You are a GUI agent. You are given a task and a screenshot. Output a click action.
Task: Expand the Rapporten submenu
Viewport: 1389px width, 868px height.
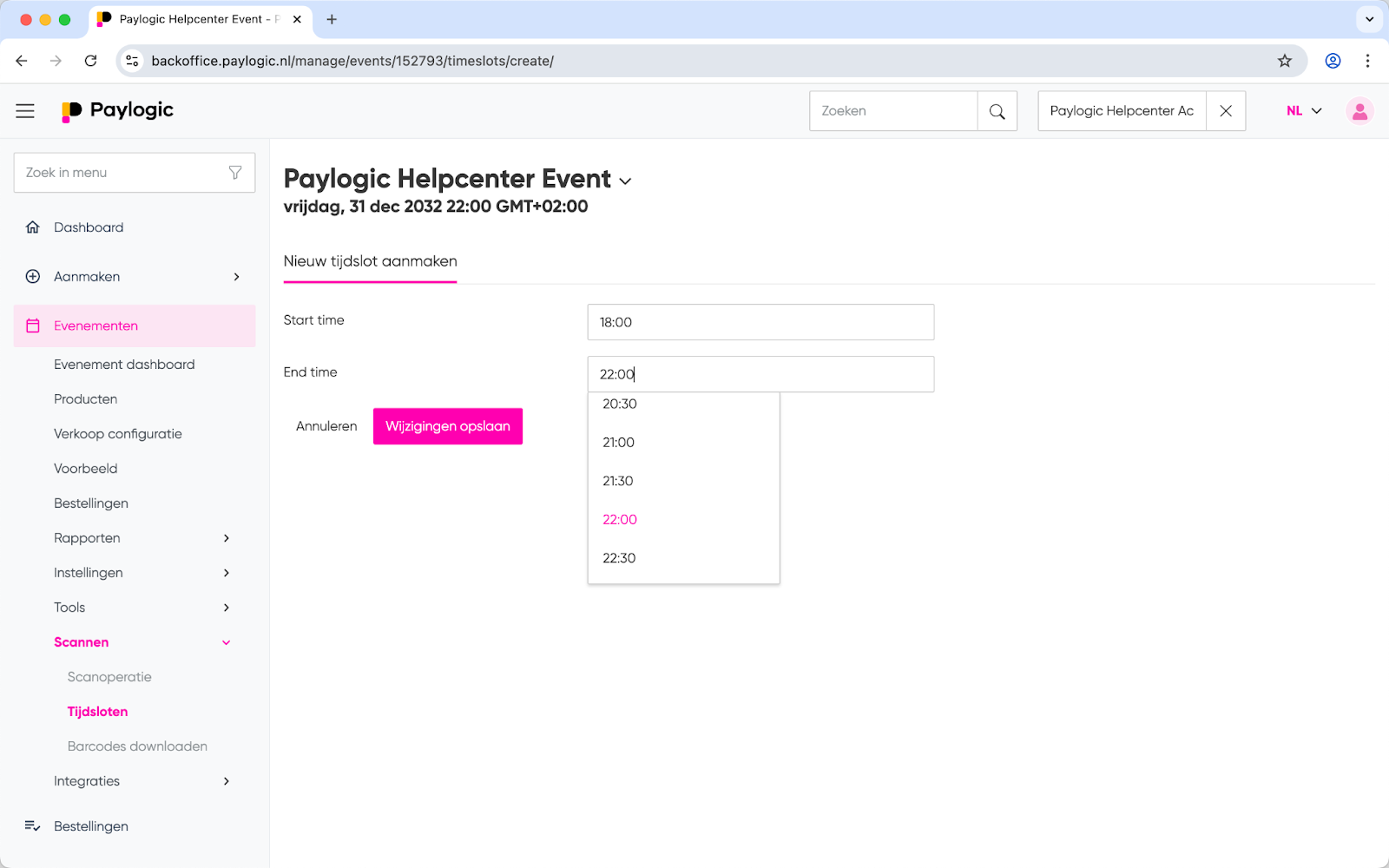(x=227, y=538)
